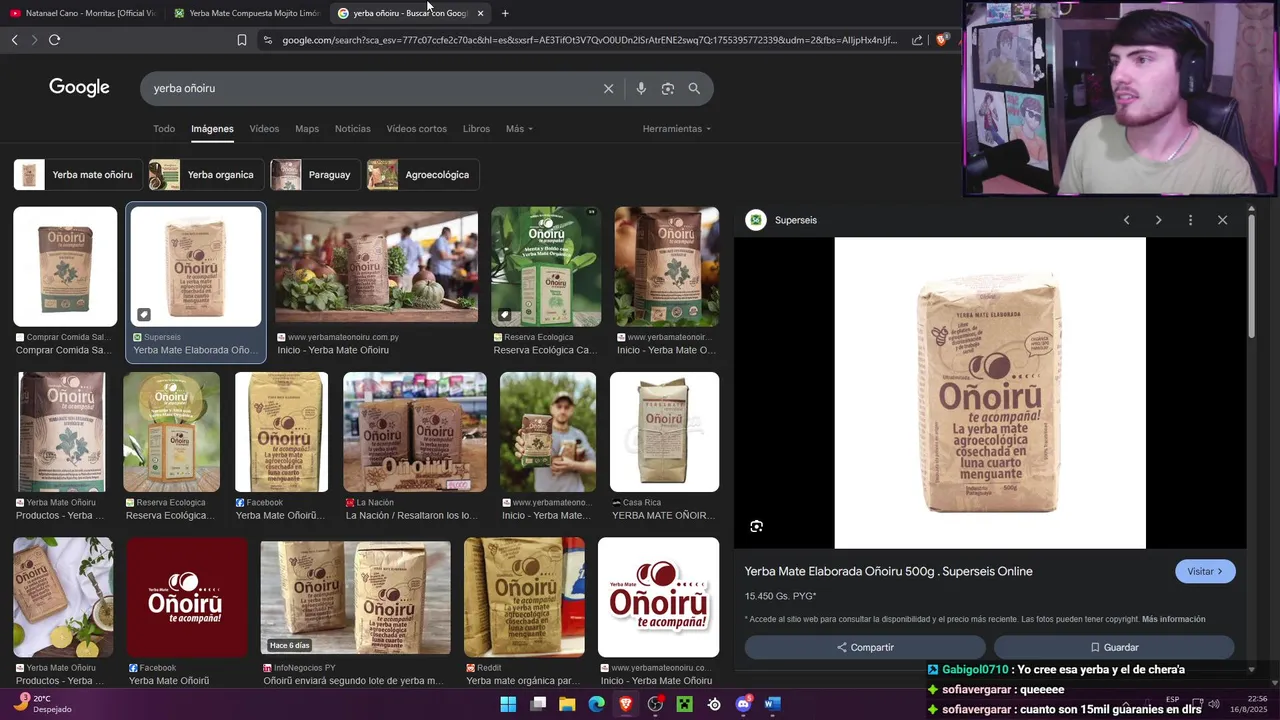Image resolution: width=1280 pixels, height=720 pixels.
Task: Close the yerba oñoiru tab
Action: [480, 13]
